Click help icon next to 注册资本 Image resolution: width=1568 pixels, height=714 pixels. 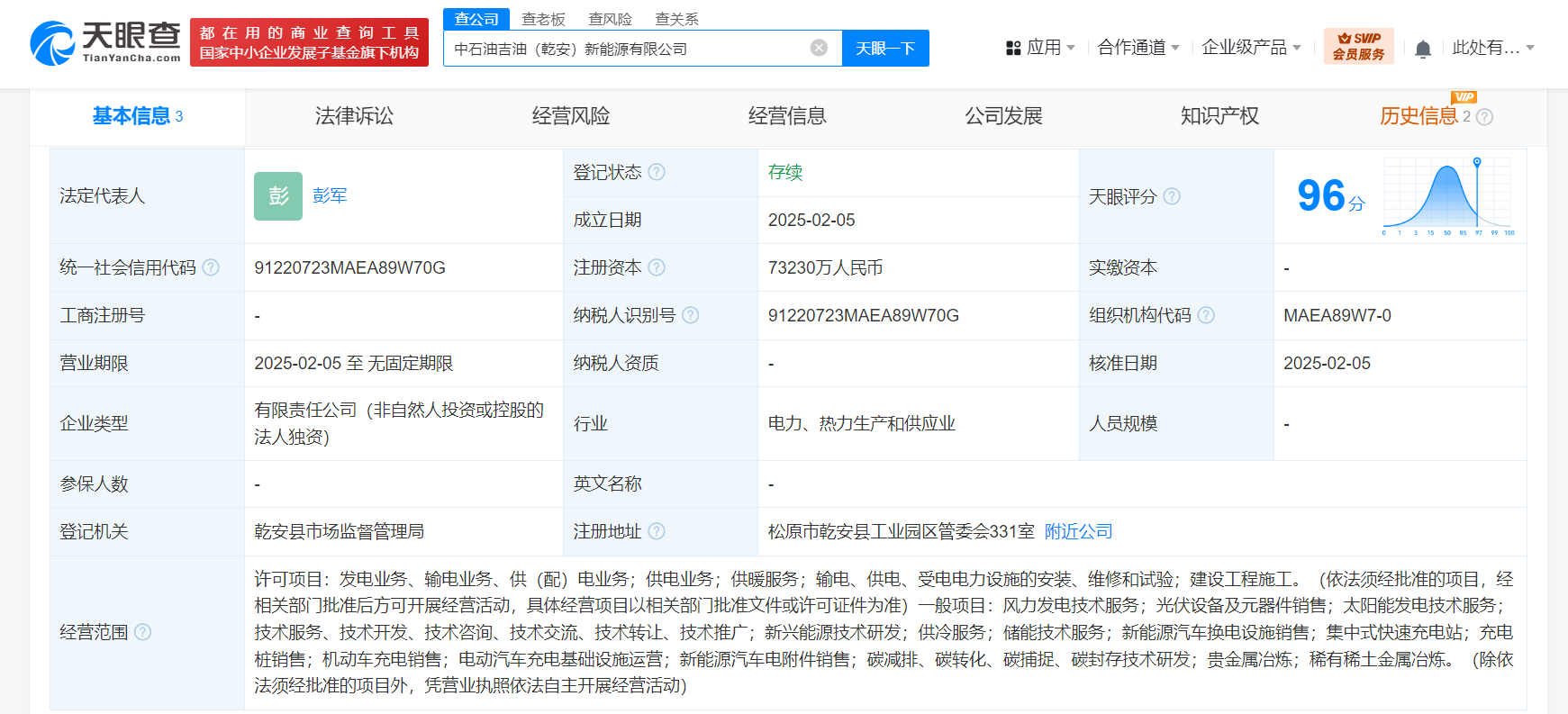tap(657, 267)
